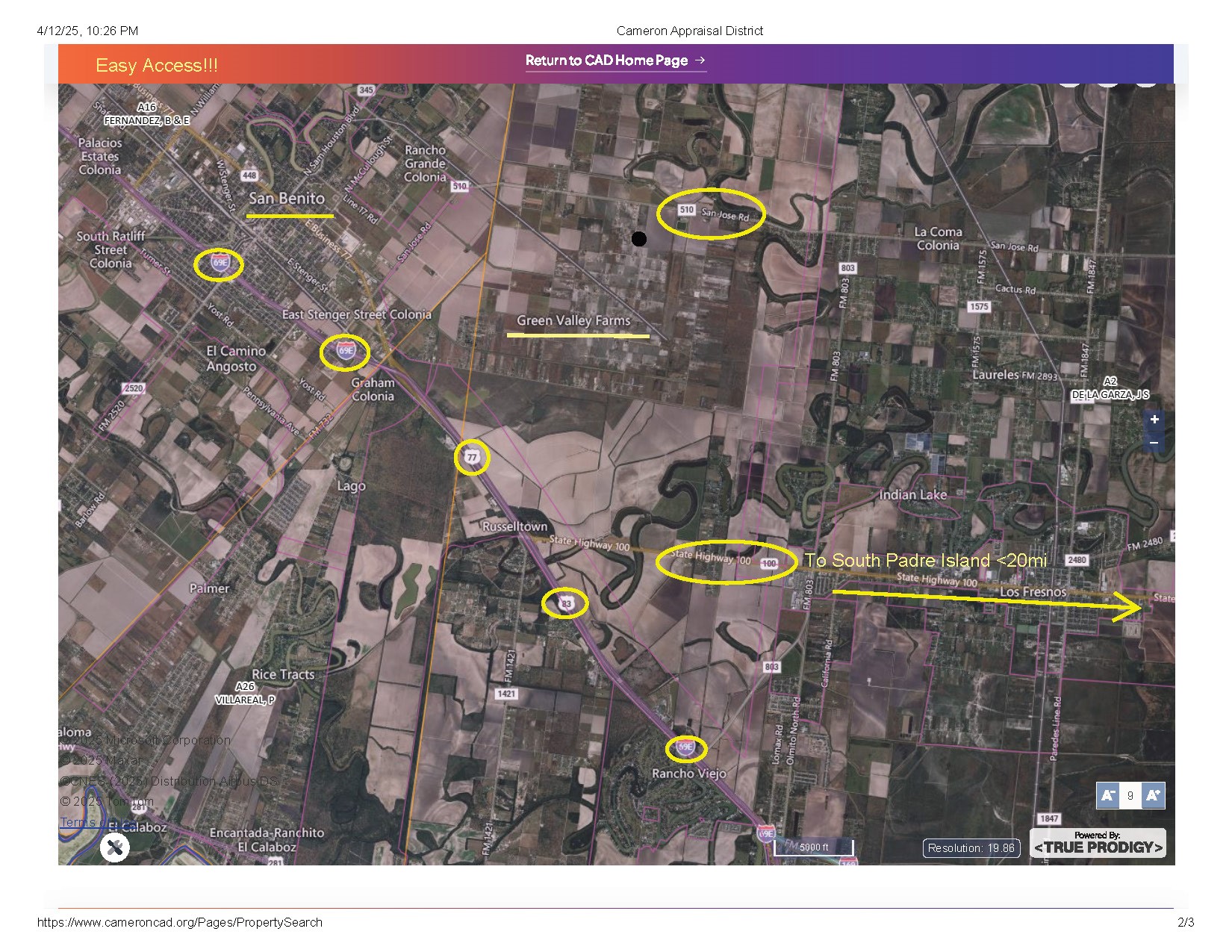Increase text size with the A+ icon
Viewport: 1232px width, 952px height.
(x=1153, y=796)
